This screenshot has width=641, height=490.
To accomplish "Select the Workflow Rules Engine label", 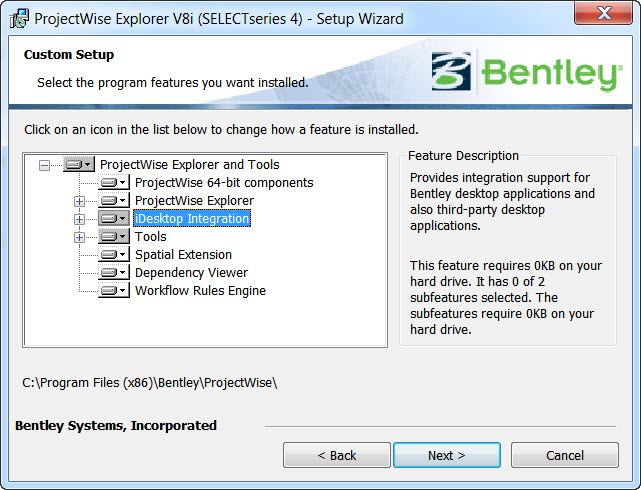I will 200,291.
